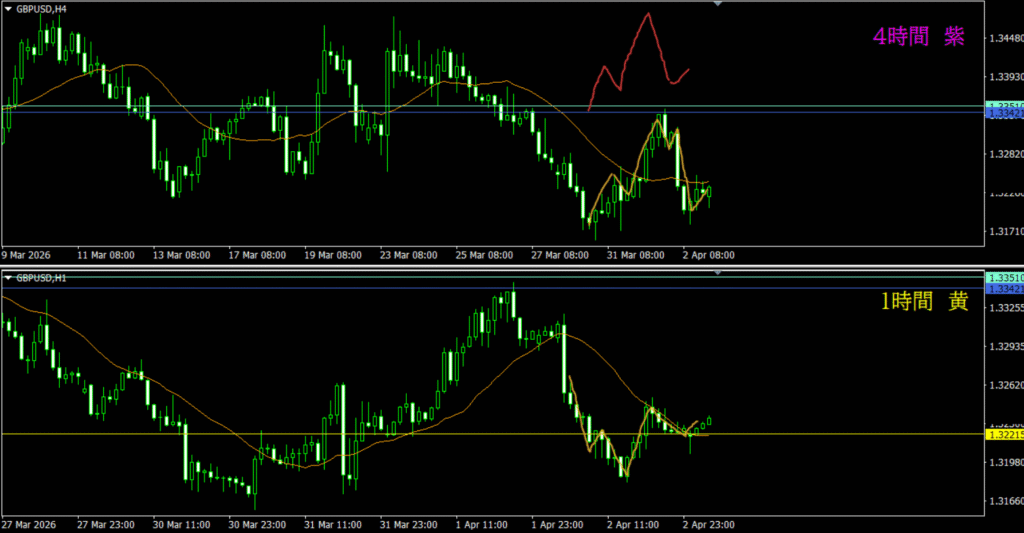
Task: Click the magenta 4時間 紫 text label
Action: 918,37
